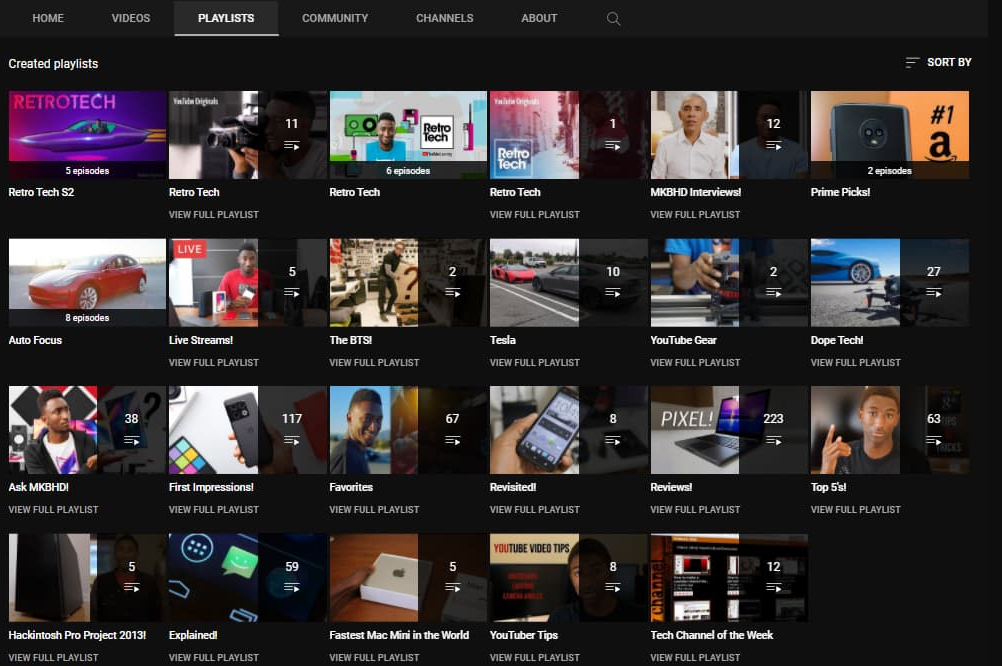Click the Sort By lines icon
1002x666 pixels.
[x=912, y=62]
